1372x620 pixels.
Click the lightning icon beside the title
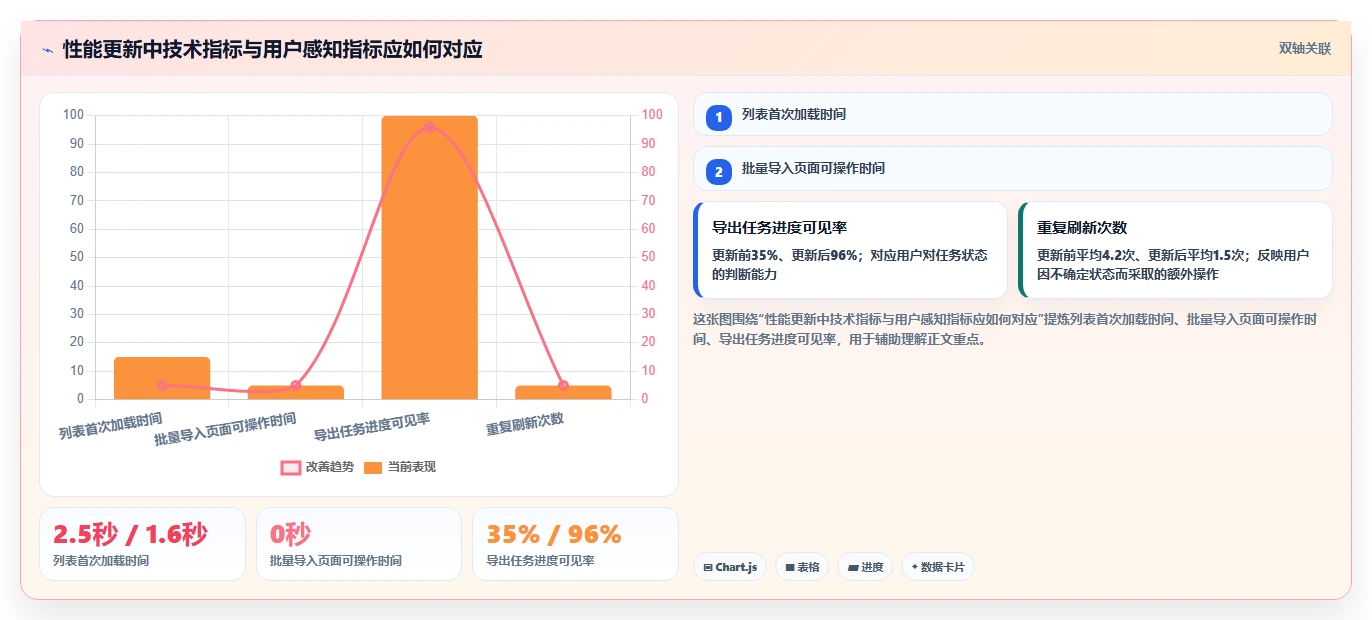click(x=47, y=50)
